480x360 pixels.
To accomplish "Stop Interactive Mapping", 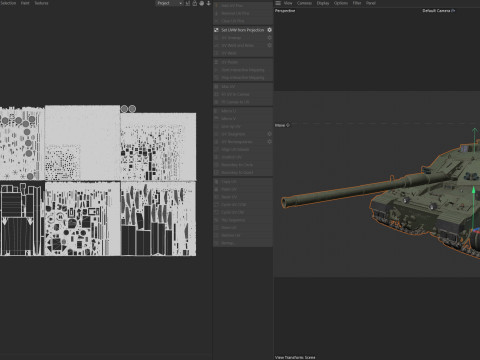I will click(x=243, y=78).
